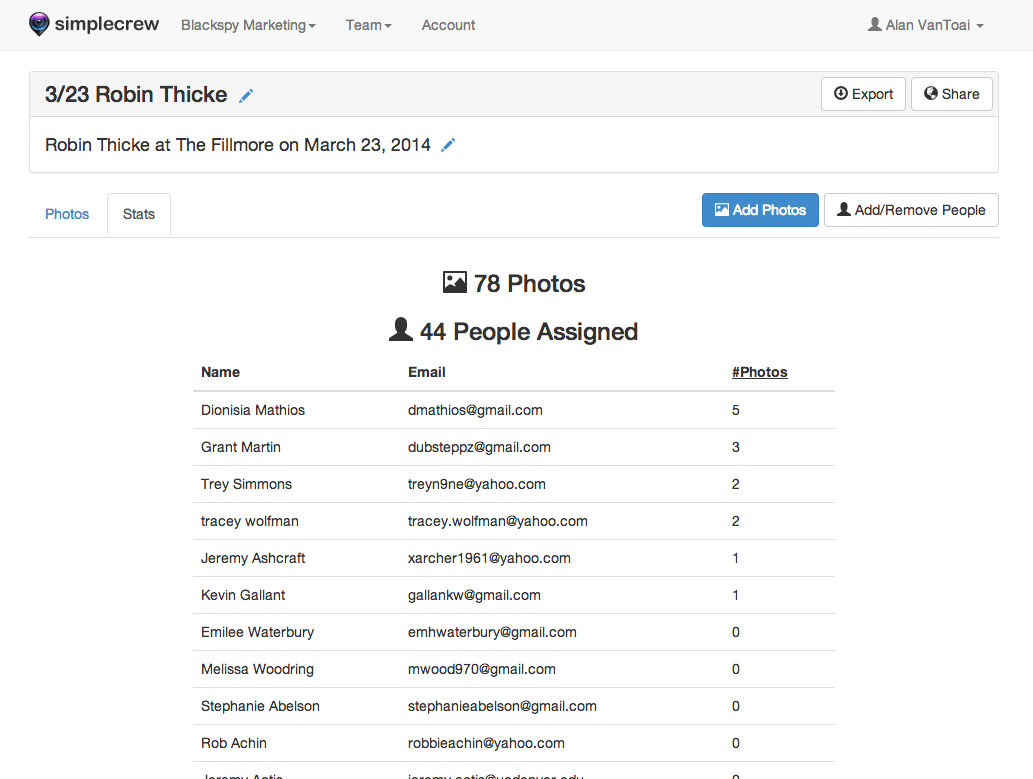Click stephanieabelson@gmail.com email
The width and height of the screenshot is (1033, 779).
click(502, 705)
